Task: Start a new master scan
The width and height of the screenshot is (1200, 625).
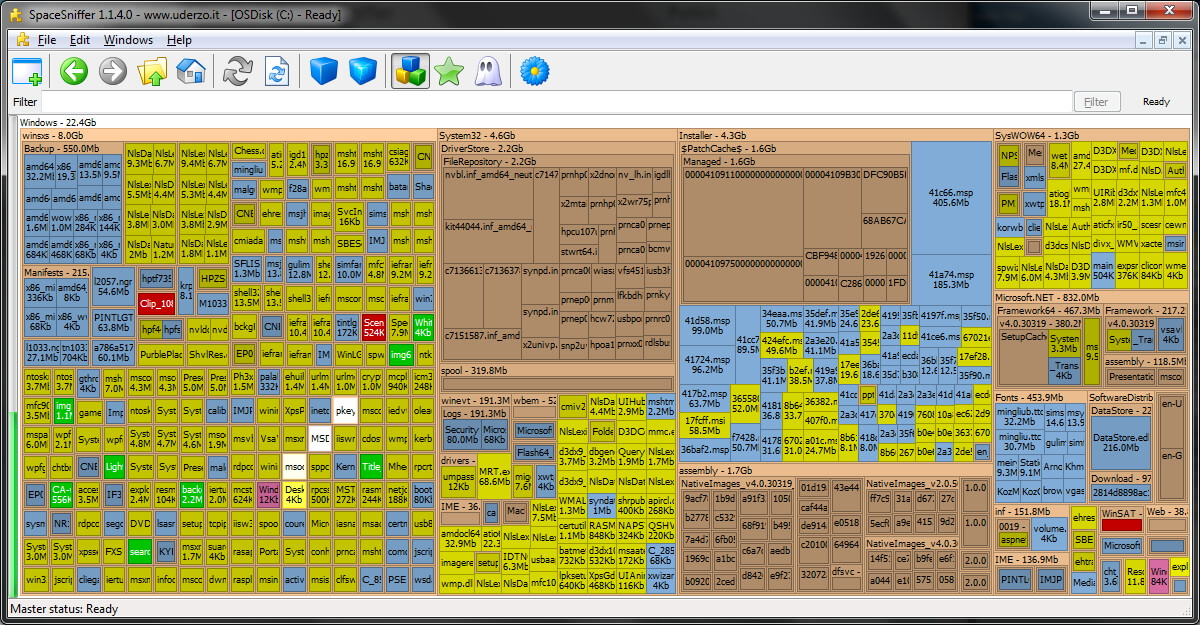Action: (238, 71)
